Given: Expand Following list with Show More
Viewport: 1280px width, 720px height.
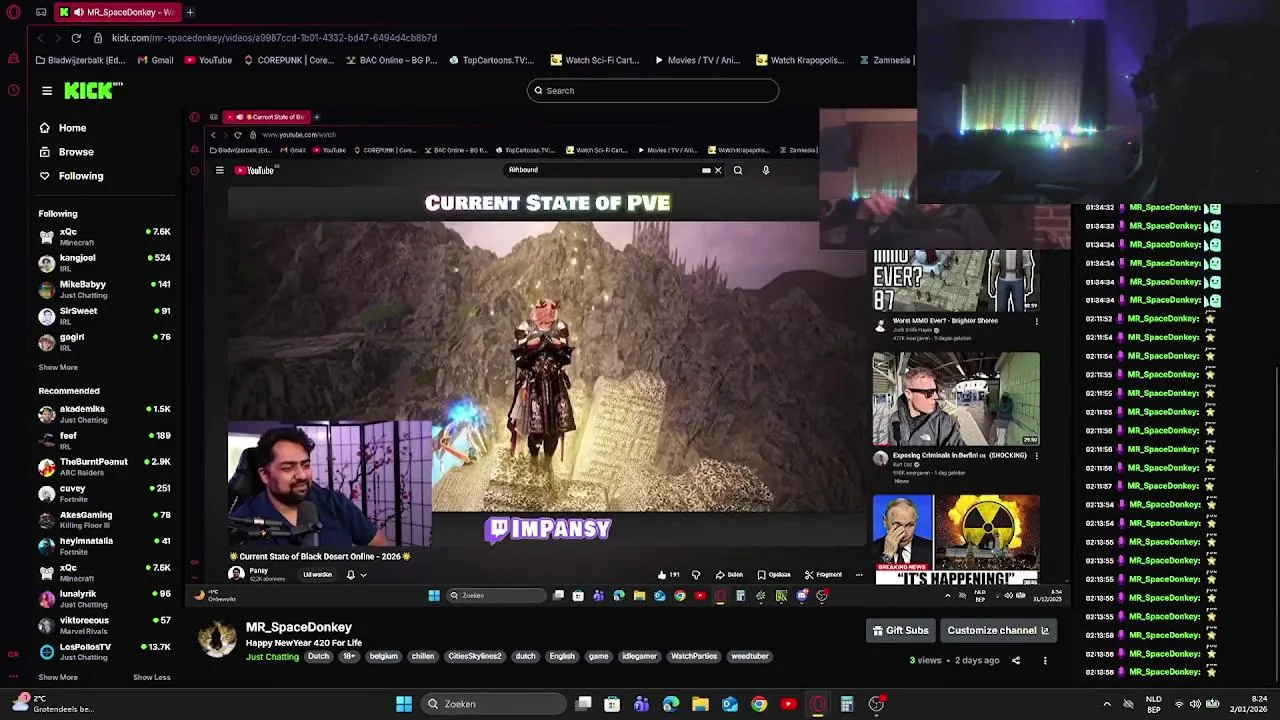Looking at the screenshot, I should point(58,367).
